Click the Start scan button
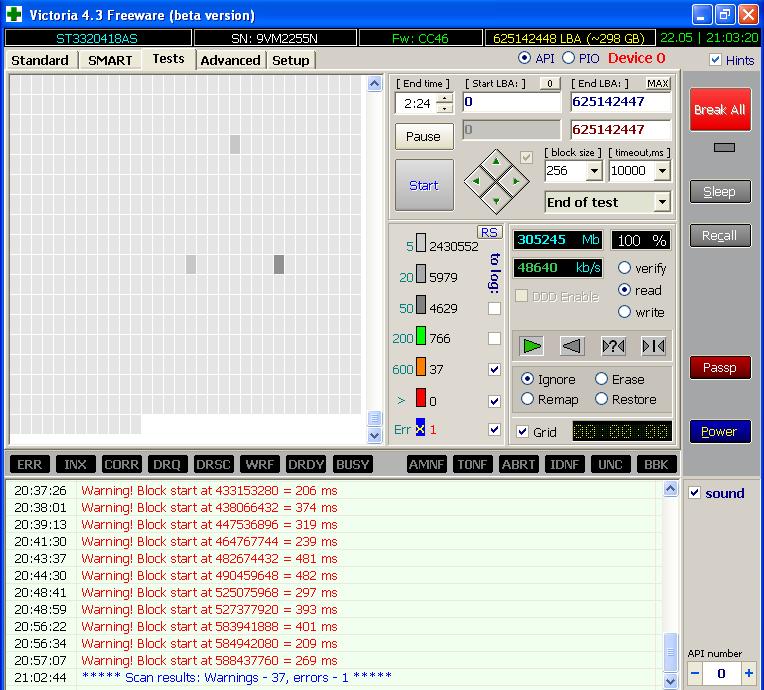Viewport: 764px width, 690px height. (424, 185)
